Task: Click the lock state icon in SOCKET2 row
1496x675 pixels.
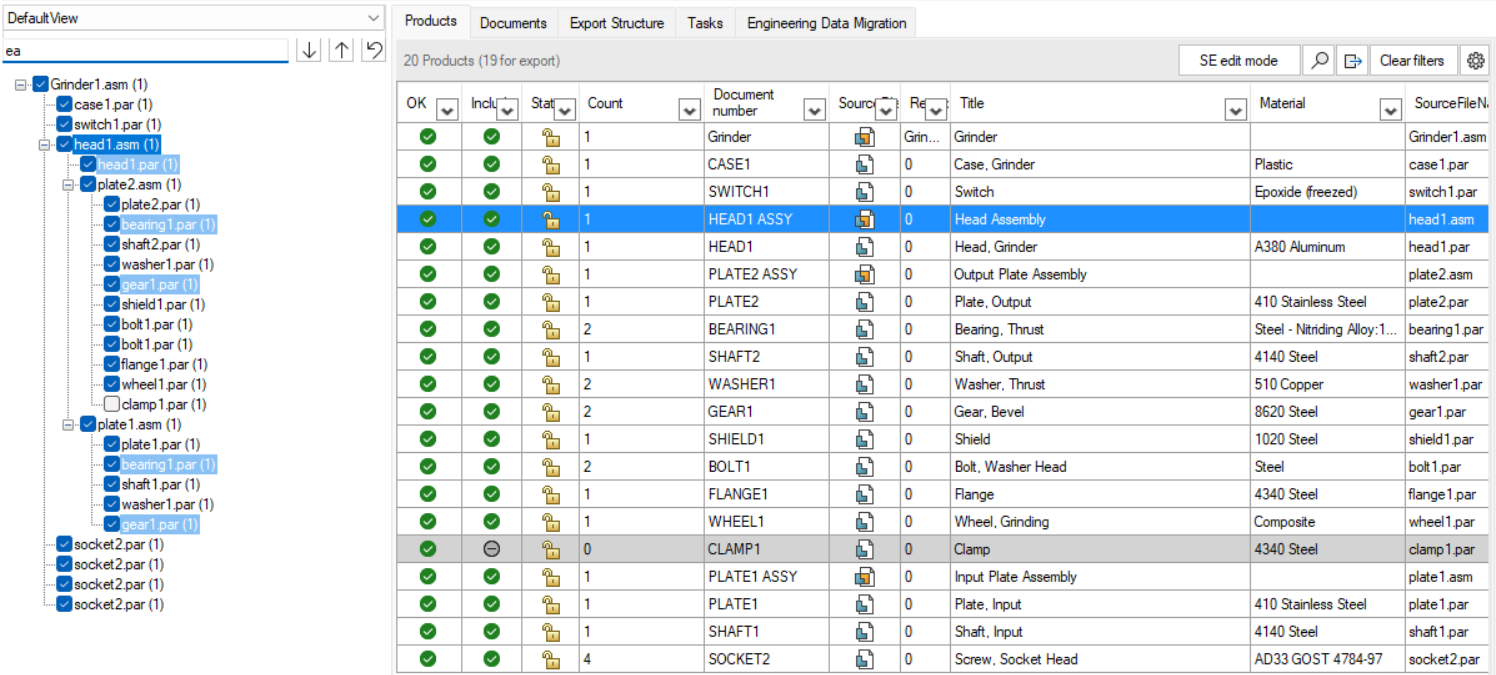Action: click(550, 659)
